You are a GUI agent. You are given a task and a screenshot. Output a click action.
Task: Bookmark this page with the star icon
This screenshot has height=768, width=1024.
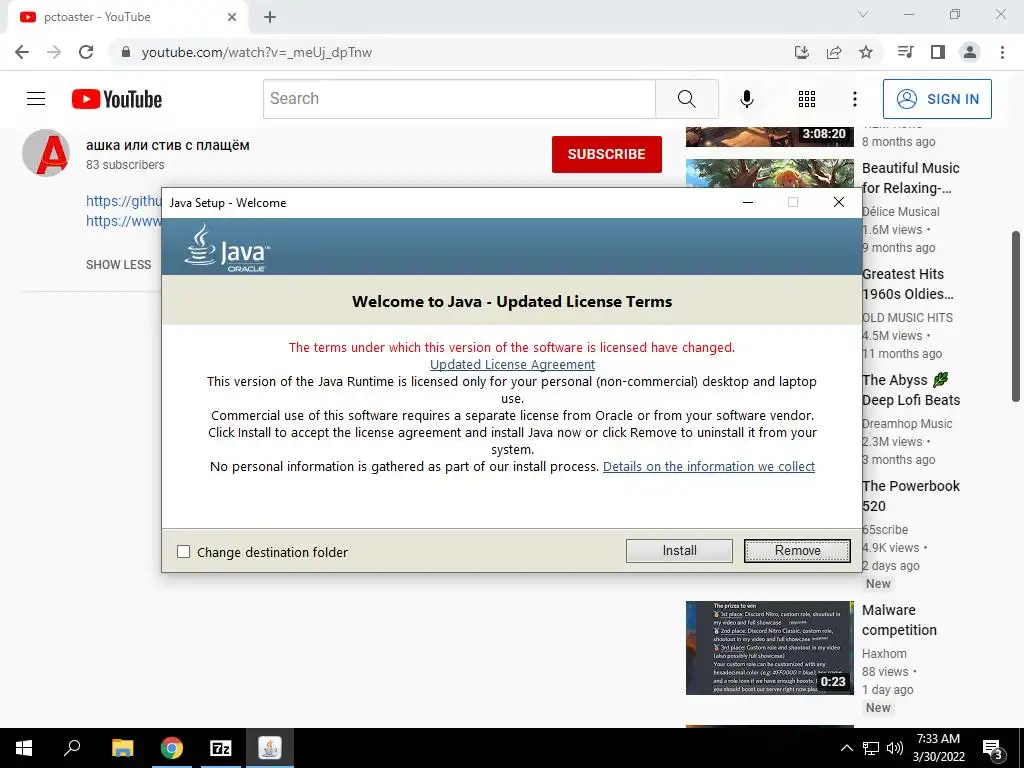866,52
